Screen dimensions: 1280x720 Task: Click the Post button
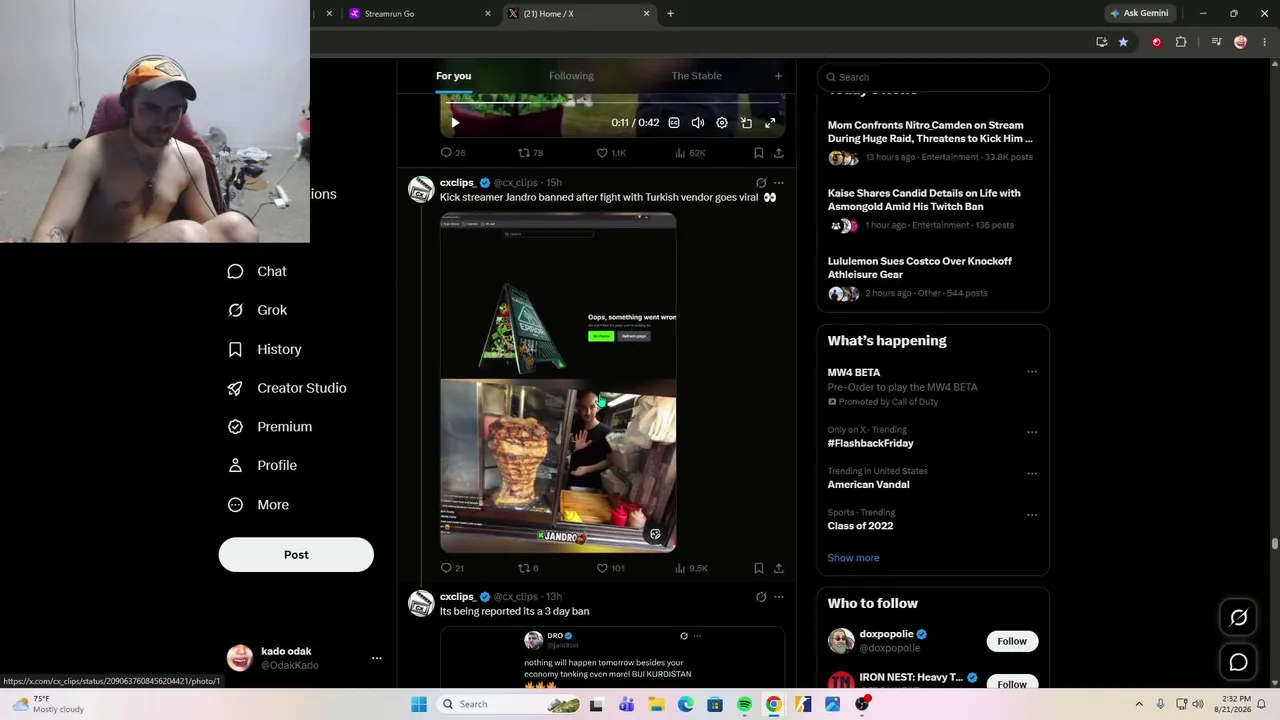(296, 555)
